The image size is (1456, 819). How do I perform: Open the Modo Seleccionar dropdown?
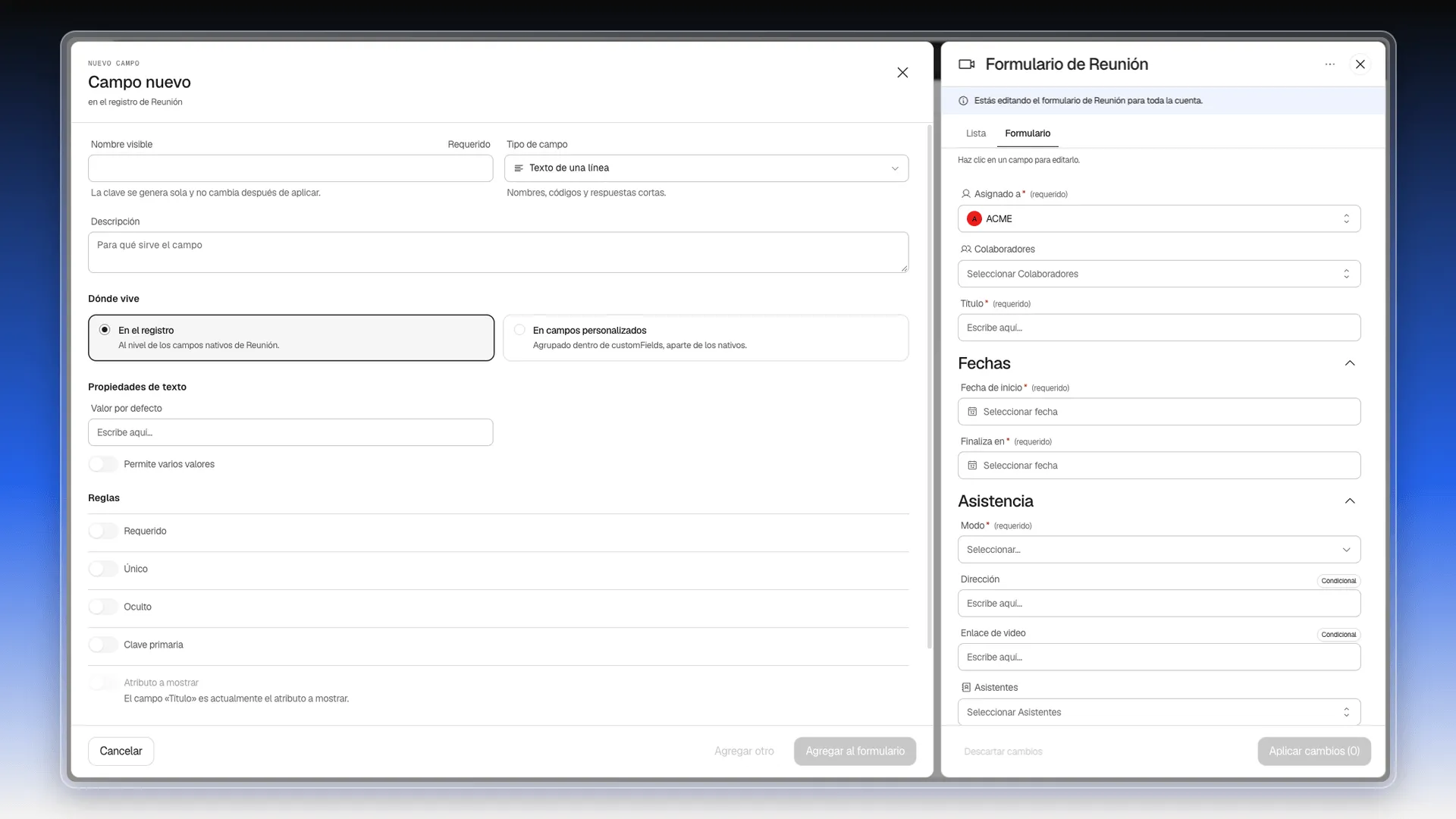click(x=1159, y=550)
